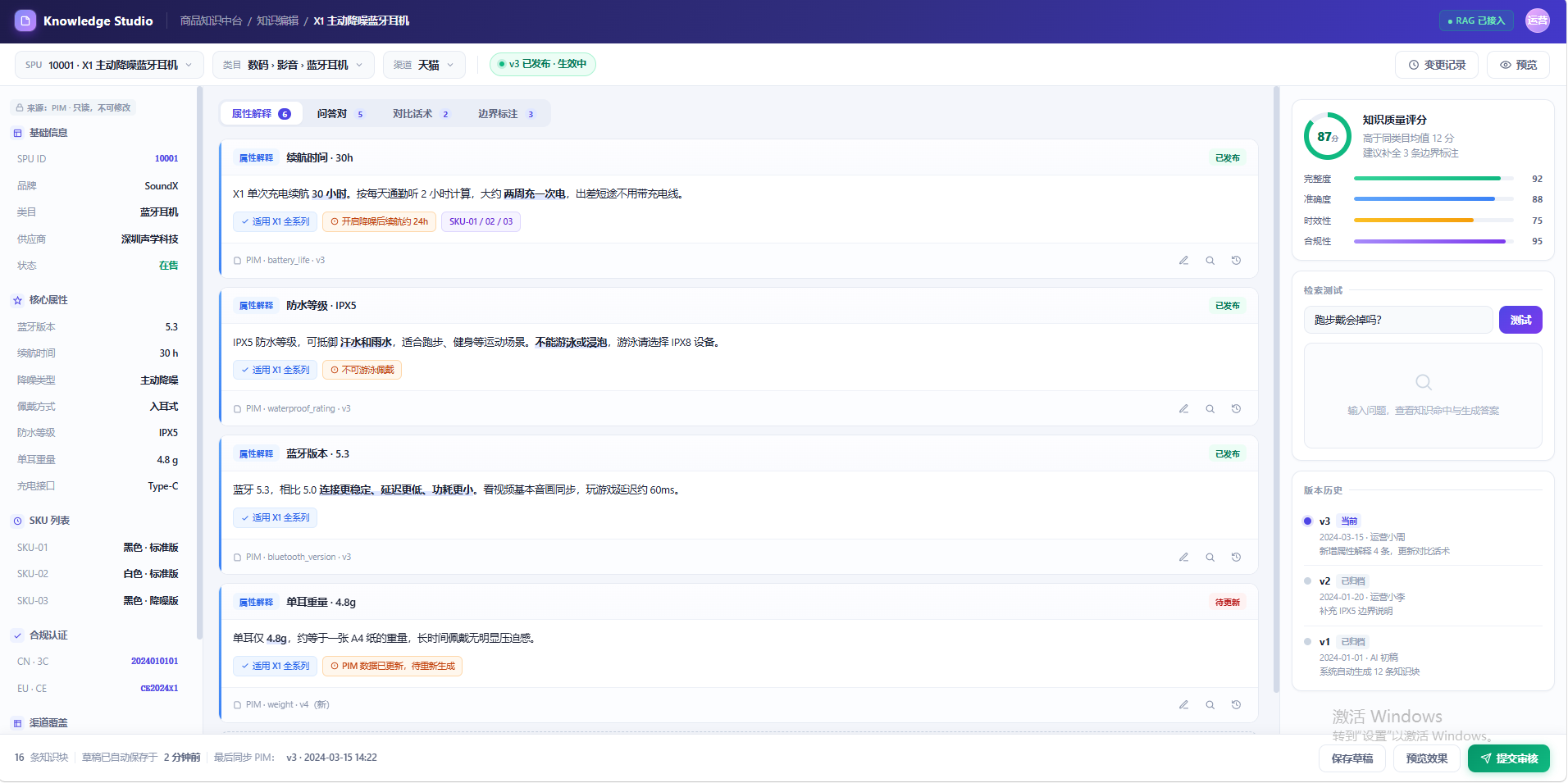The height and width of the screenshot is (783, 1568).
Task: Edit the 单耳重量 card via pencil icon
Action: point(1183,704)
